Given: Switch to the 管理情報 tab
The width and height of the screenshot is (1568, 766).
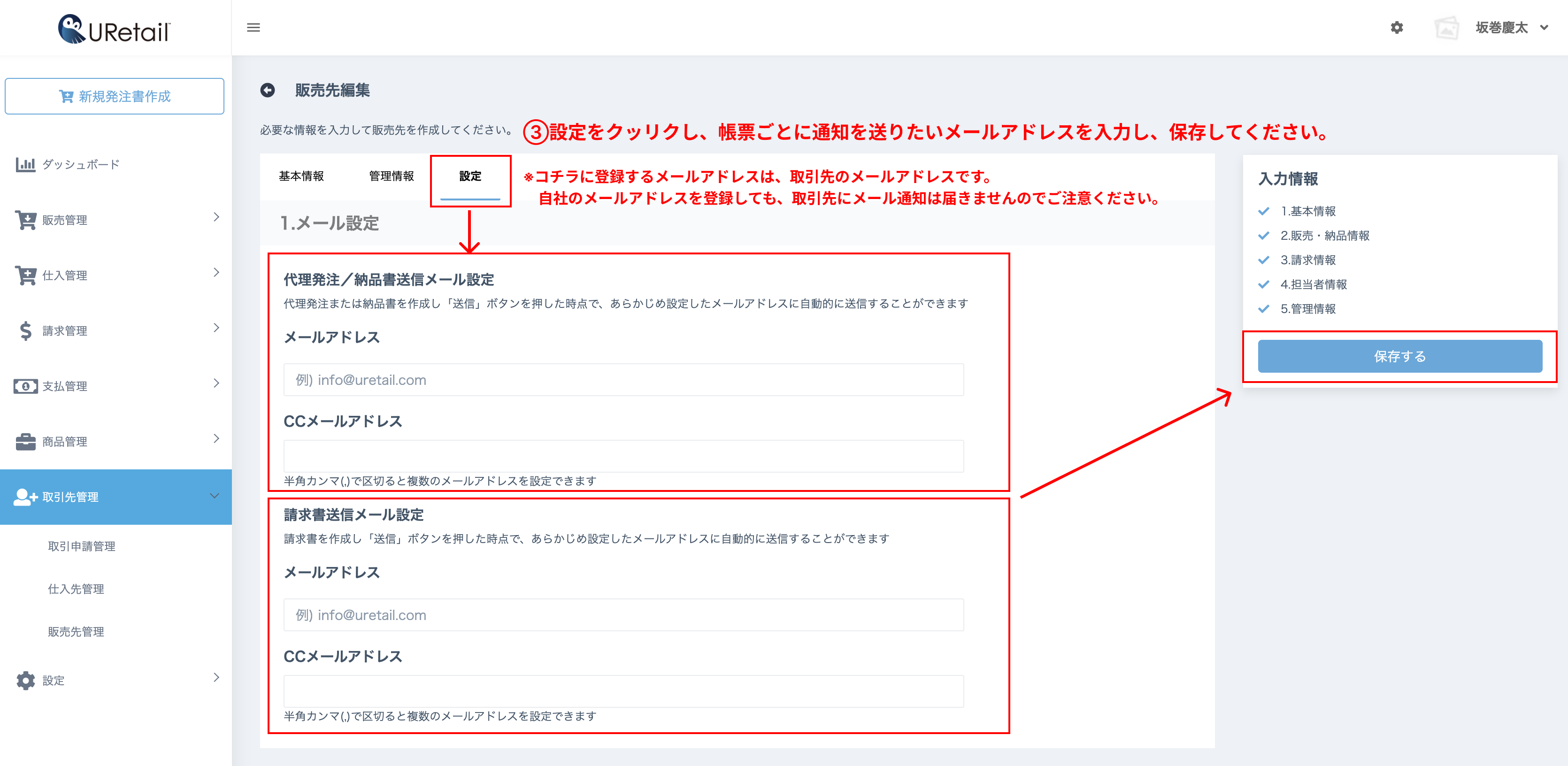Looking at the screenshot, I should (x=392, y=176).
